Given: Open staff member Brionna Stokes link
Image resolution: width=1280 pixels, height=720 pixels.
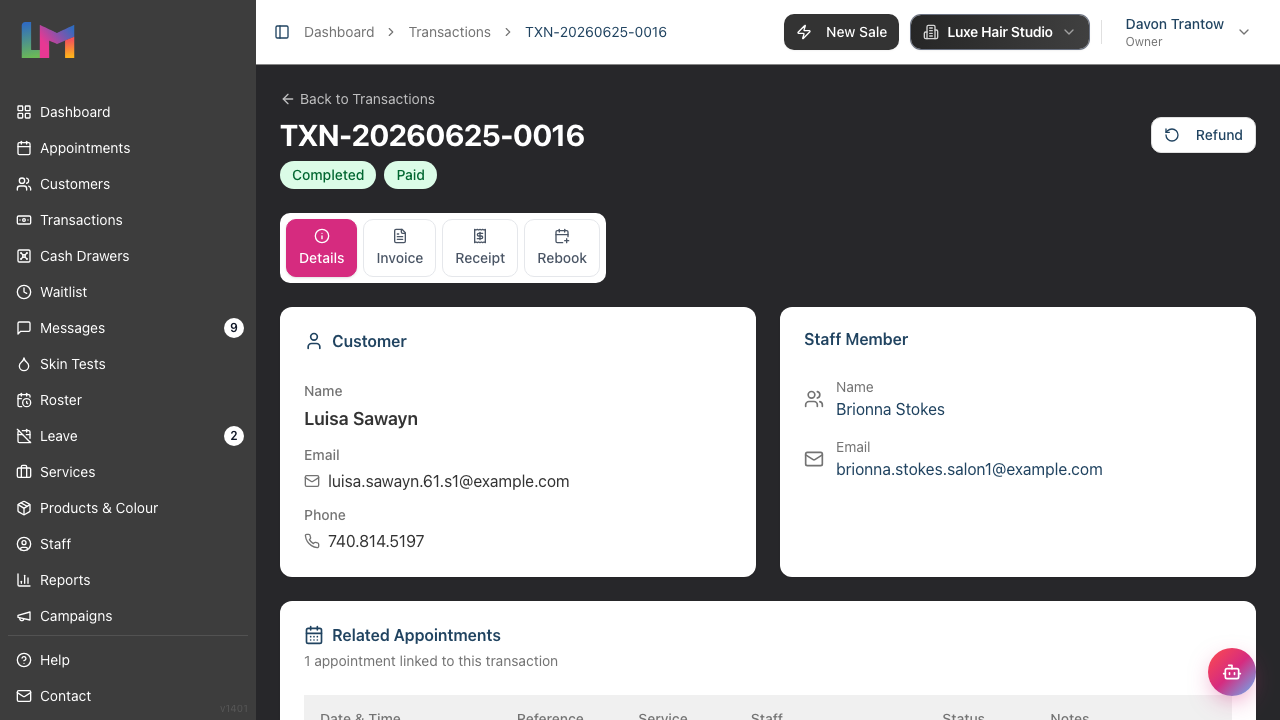Looking at the screenshot, I should 890,409.
